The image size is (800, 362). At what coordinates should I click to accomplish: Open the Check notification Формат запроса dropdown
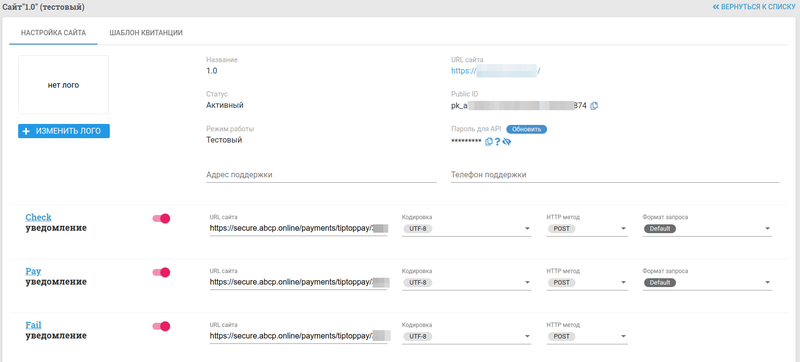(x=707, y=229)
